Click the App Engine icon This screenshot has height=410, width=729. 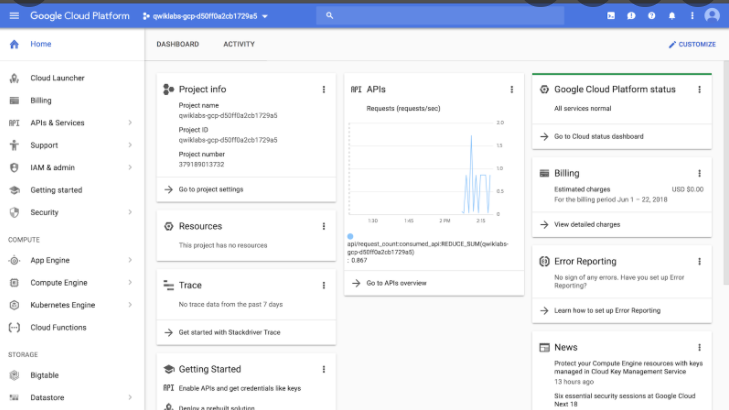14,260
